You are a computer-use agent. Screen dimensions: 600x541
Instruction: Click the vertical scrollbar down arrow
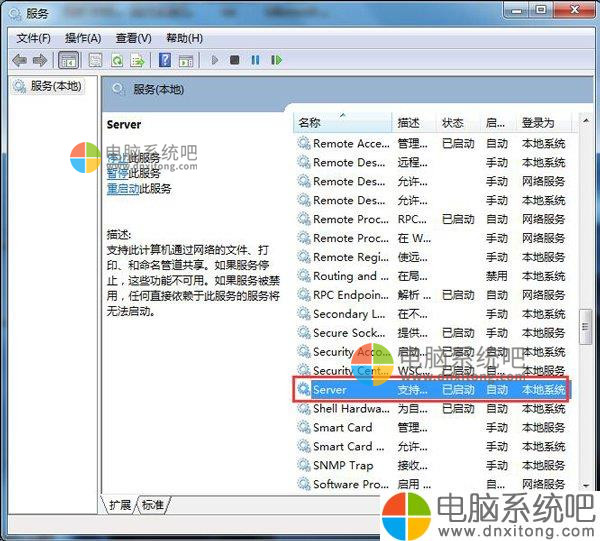586,484
